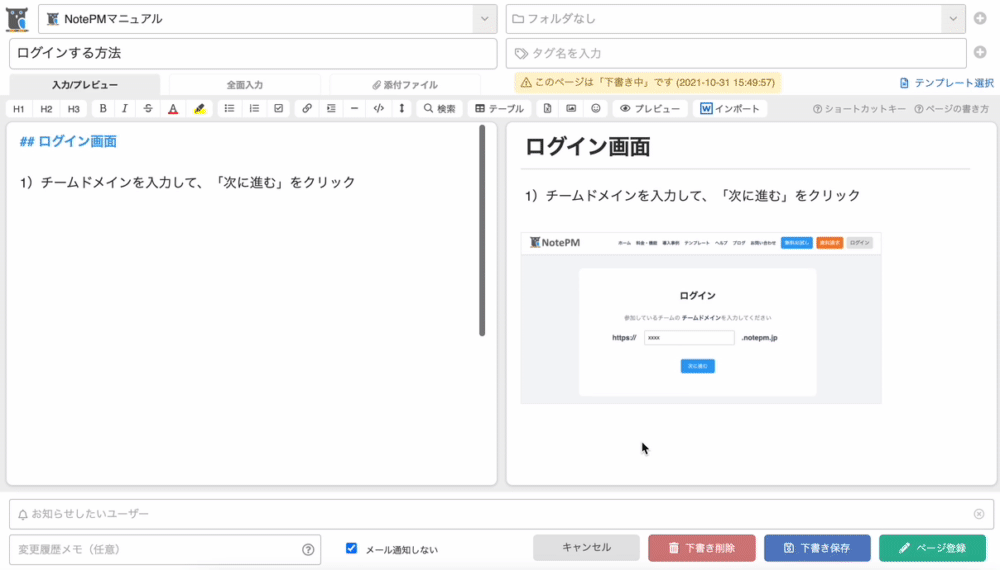Viewport: 1000px width, 570px height.
Task: Insert an image using the picture icon
Action: click(571, 108)
